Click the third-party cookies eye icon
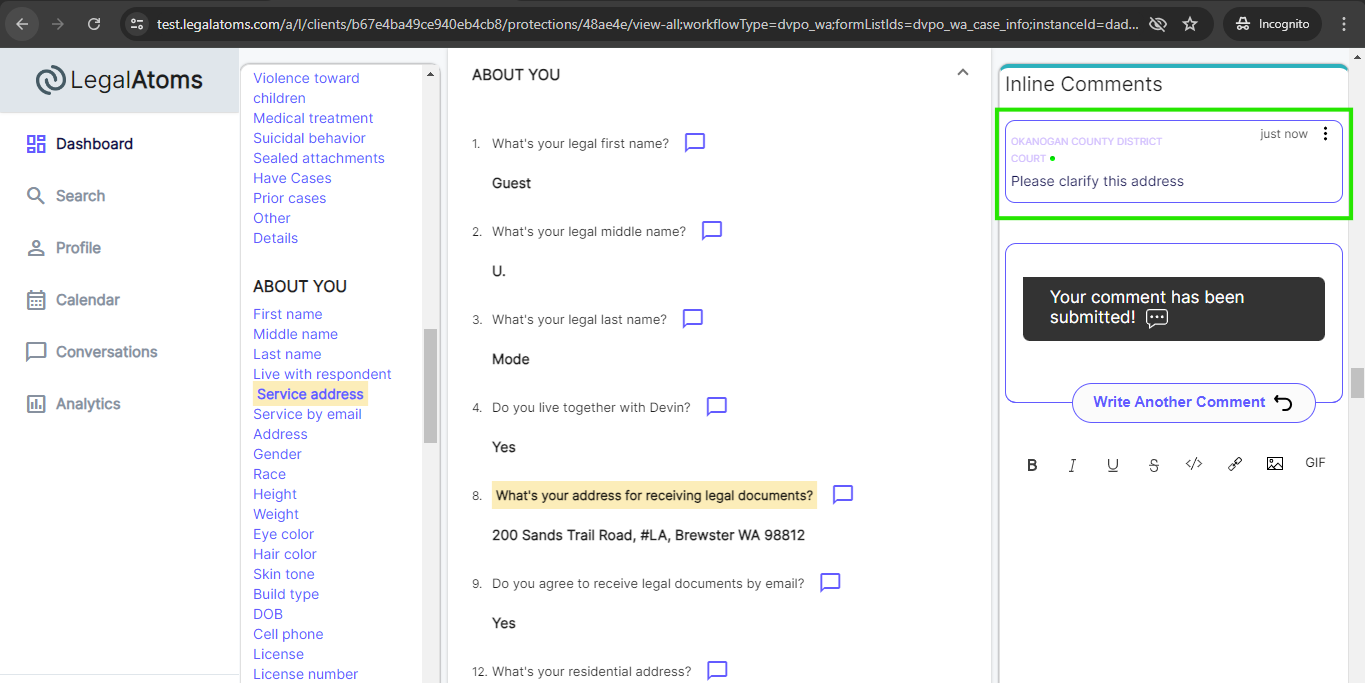1365x683 pixels. [1158, 24]
